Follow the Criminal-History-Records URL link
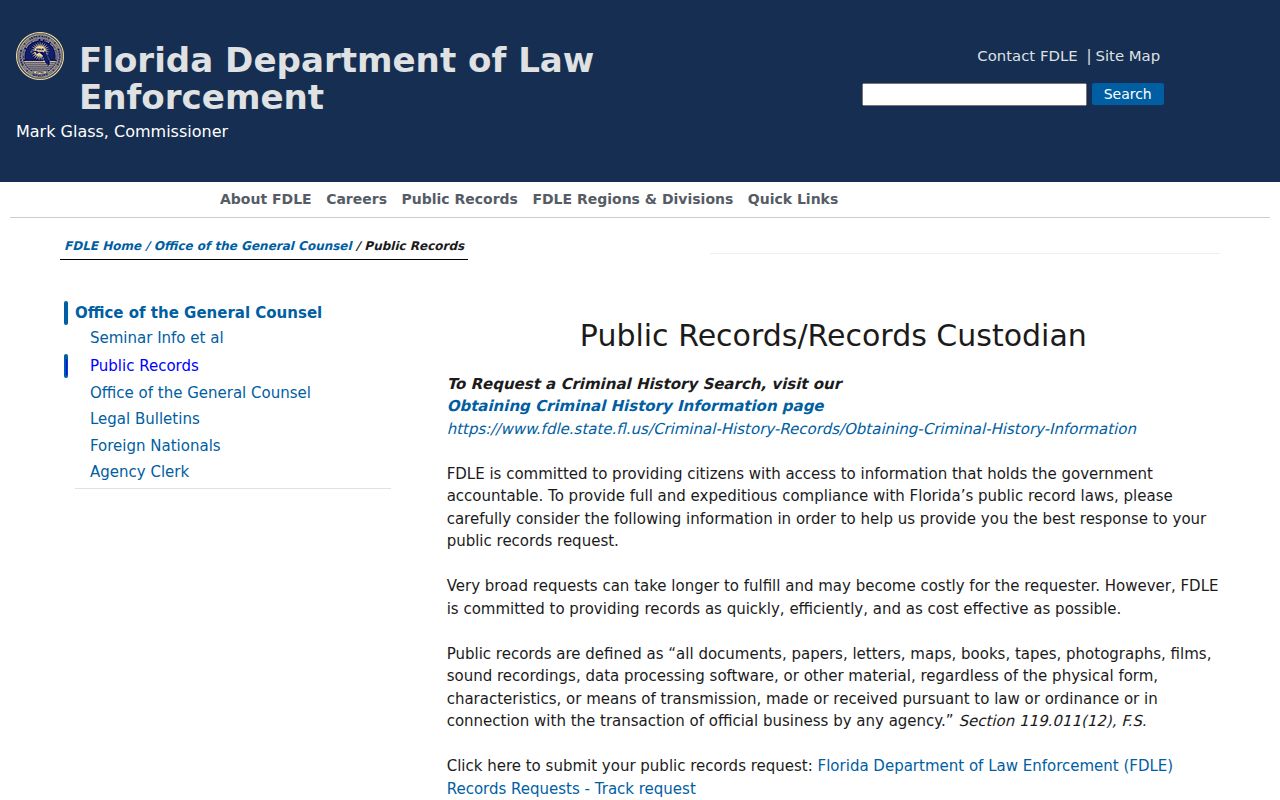Image resolution: width=1280 pixels, height=800 pixels. [x=792, y=429]
